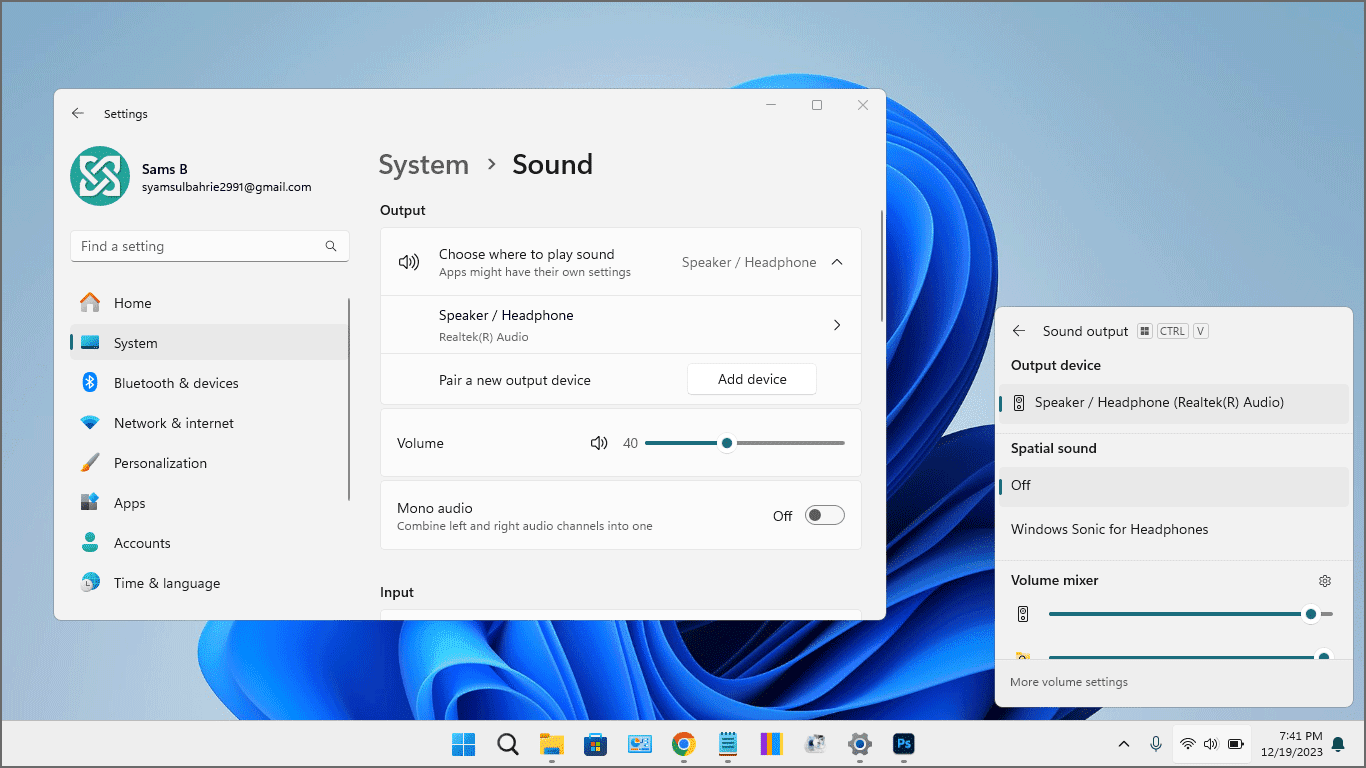The width and height of the screenshot is (1366, 768).
Task: Collapse Choose where to play sound chevron
Action: [x=837, y=262]
